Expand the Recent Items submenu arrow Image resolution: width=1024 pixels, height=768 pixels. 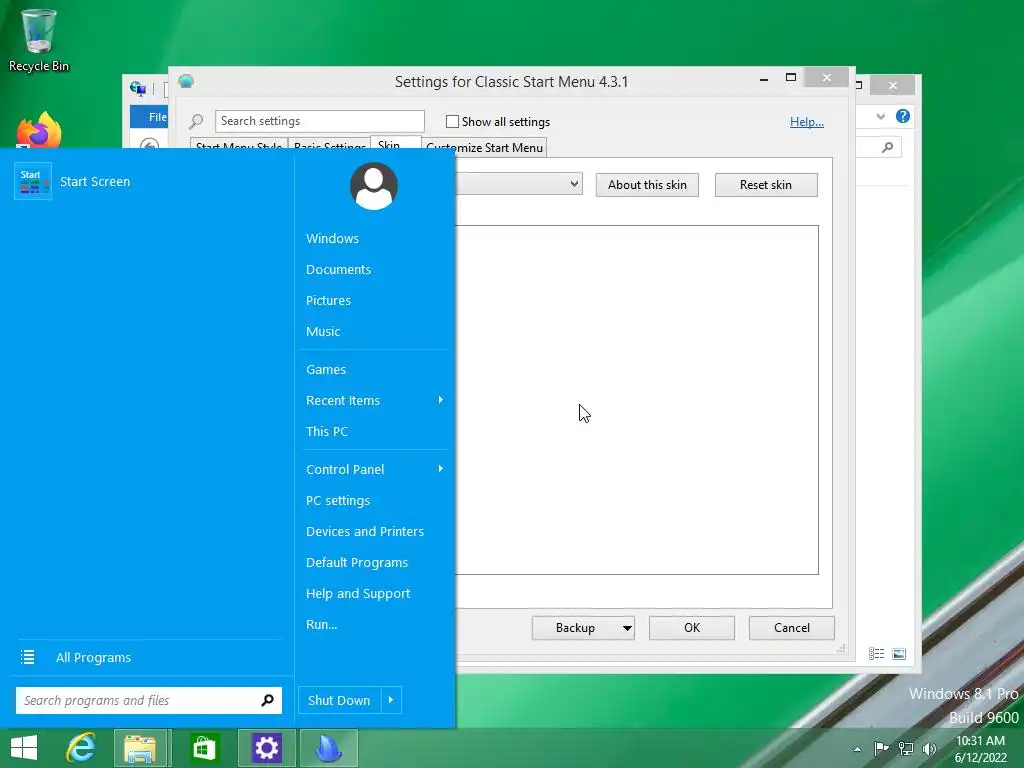pyautogui.click(x=441, y=400)
